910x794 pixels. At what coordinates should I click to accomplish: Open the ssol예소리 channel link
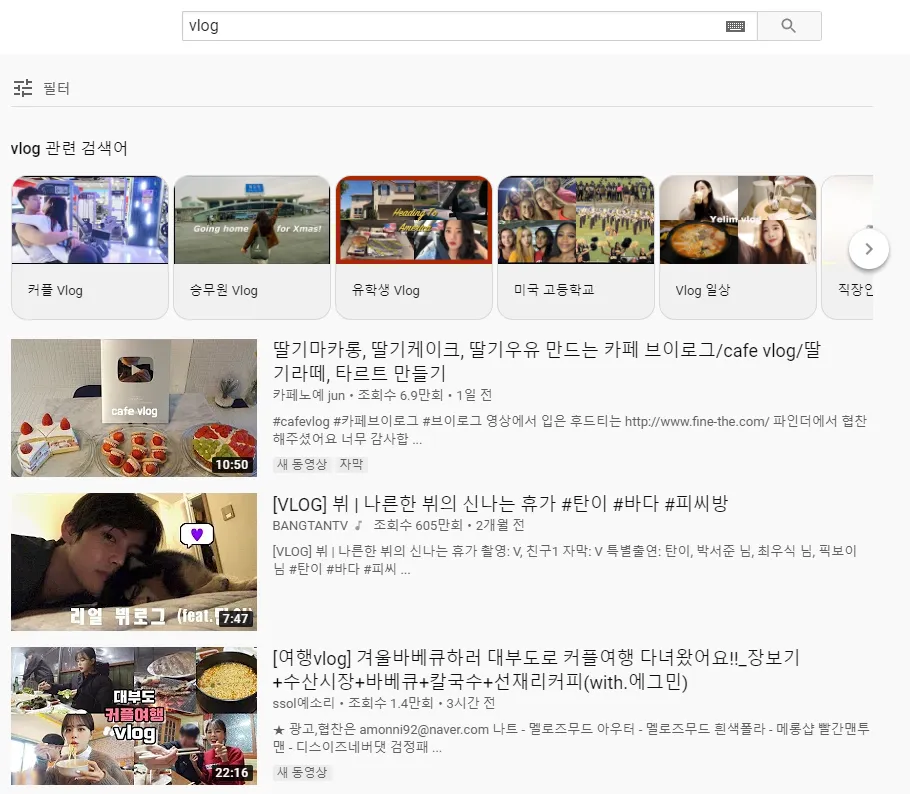304,703
